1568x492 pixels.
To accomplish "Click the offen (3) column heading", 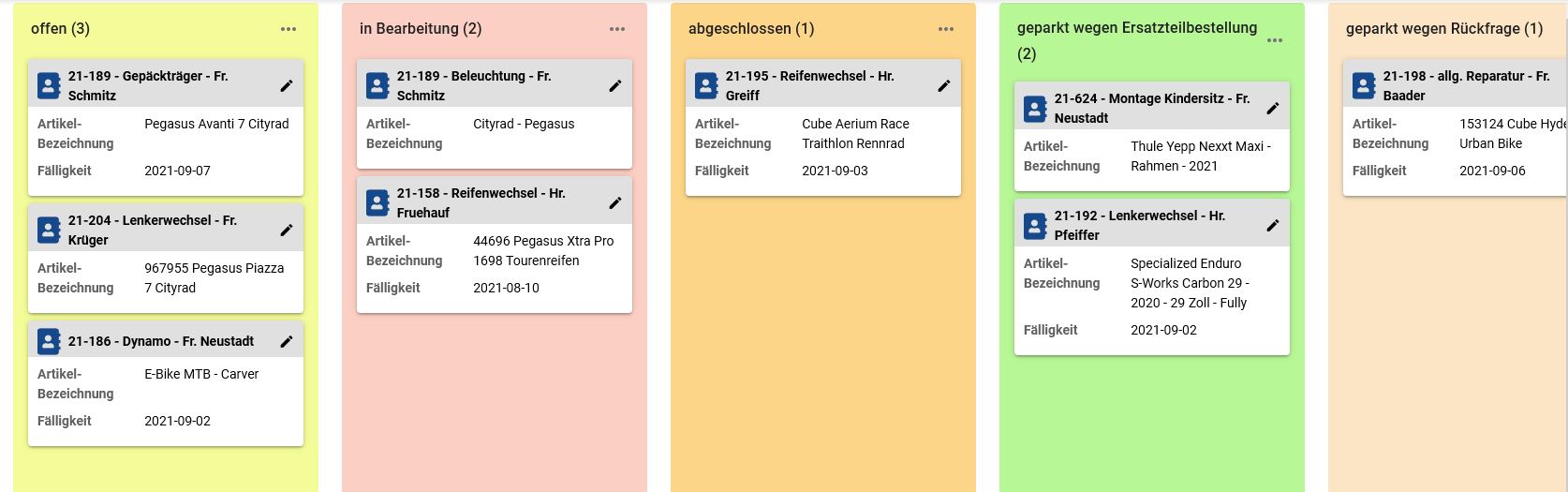I will pyautogui.click(x=61, y=29).
